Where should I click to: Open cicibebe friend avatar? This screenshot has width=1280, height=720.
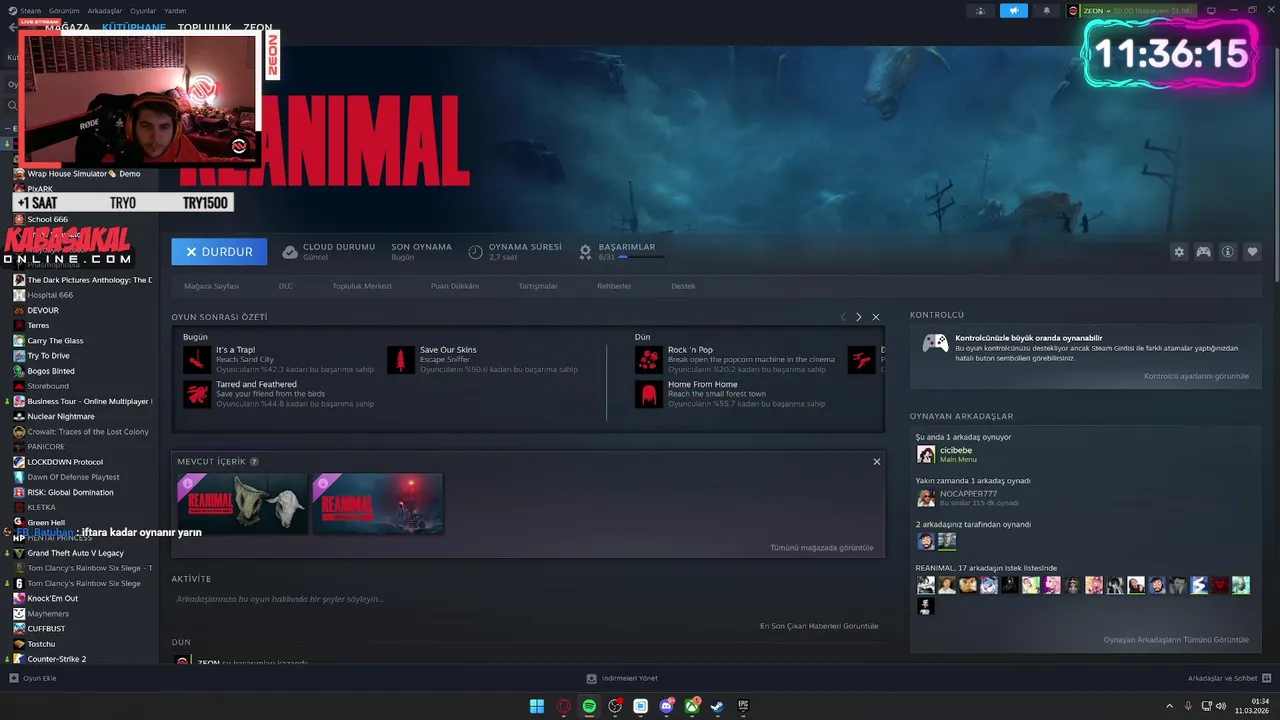tap(926, 454)
